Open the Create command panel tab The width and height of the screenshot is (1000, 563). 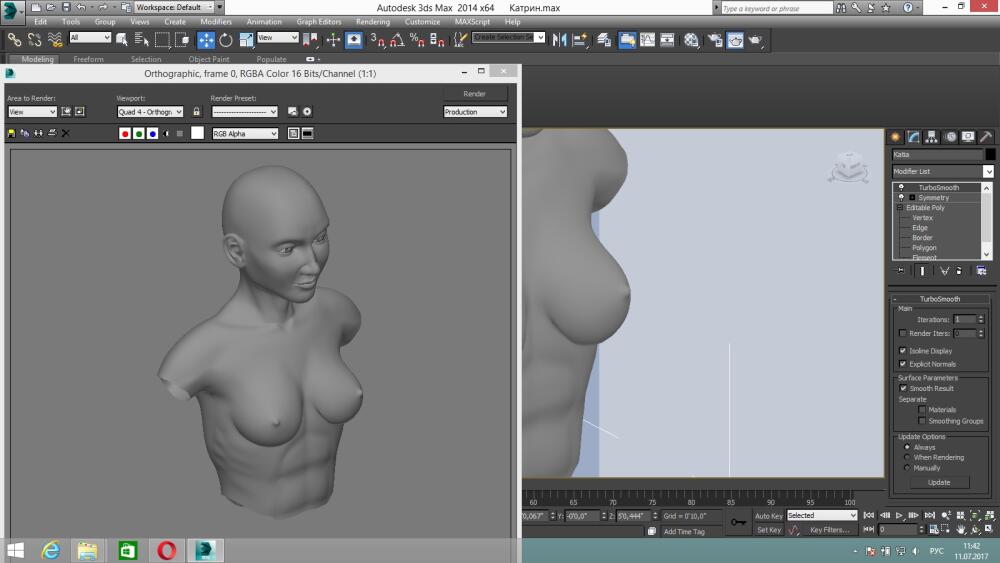pyautogui.click(x=895, y=137)
